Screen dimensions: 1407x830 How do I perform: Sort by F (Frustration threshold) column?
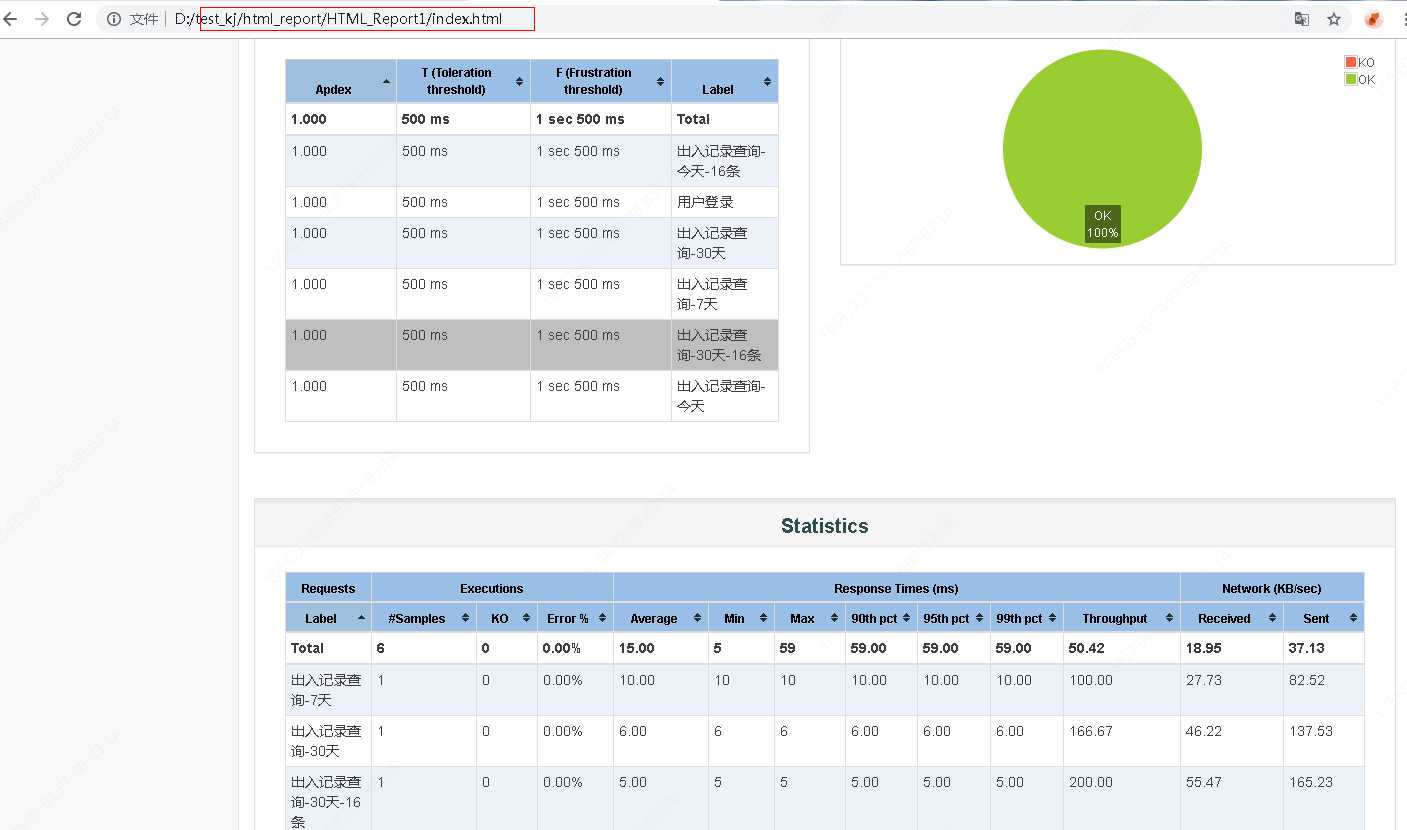(x=601, y=81)
